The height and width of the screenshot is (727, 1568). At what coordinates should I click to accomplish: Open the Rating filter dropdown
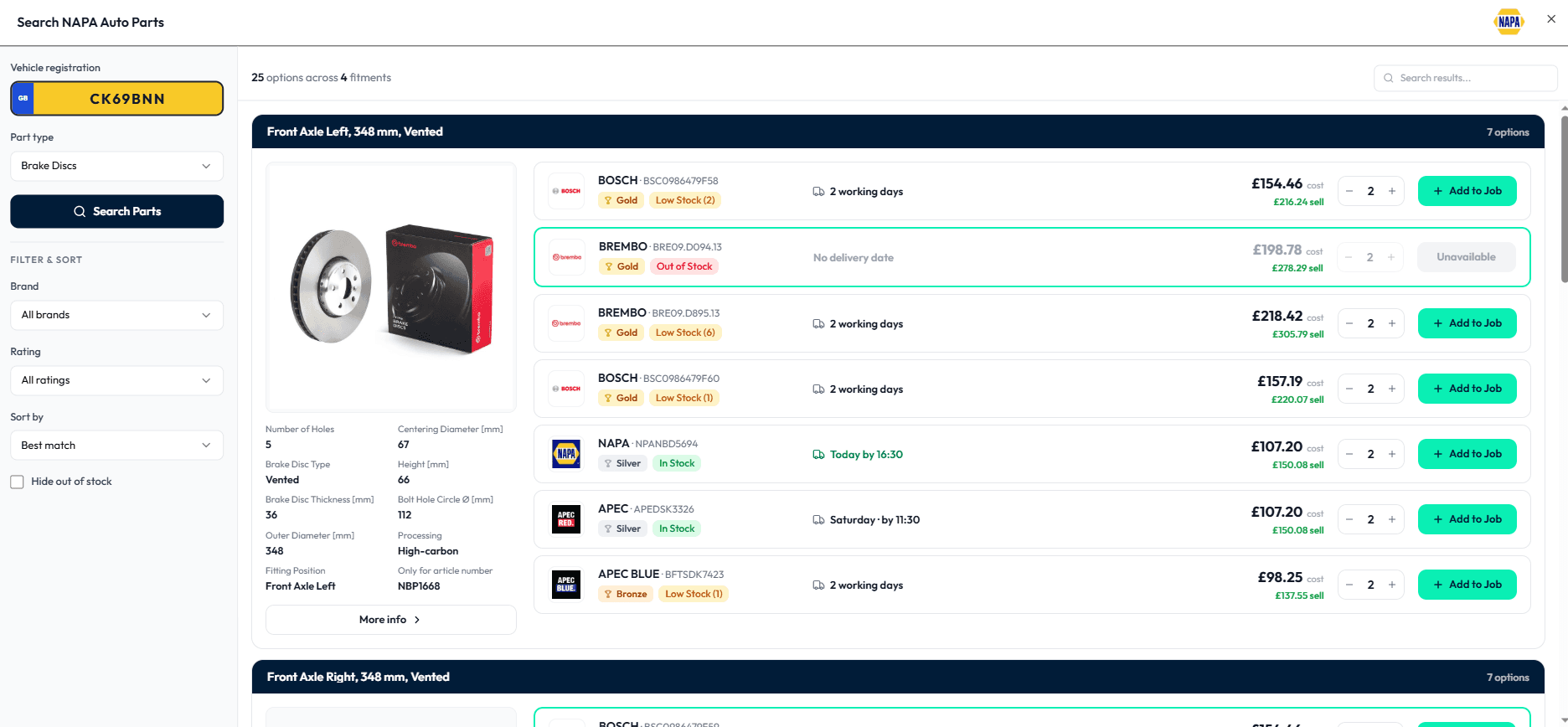click(x=116, y=380)
